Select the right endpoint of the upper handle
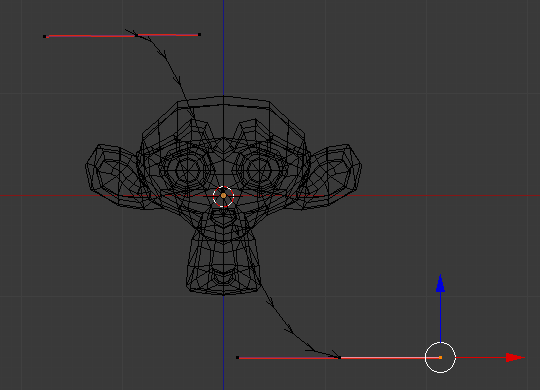Screen dimensions: 540x390 coord(199,34)
